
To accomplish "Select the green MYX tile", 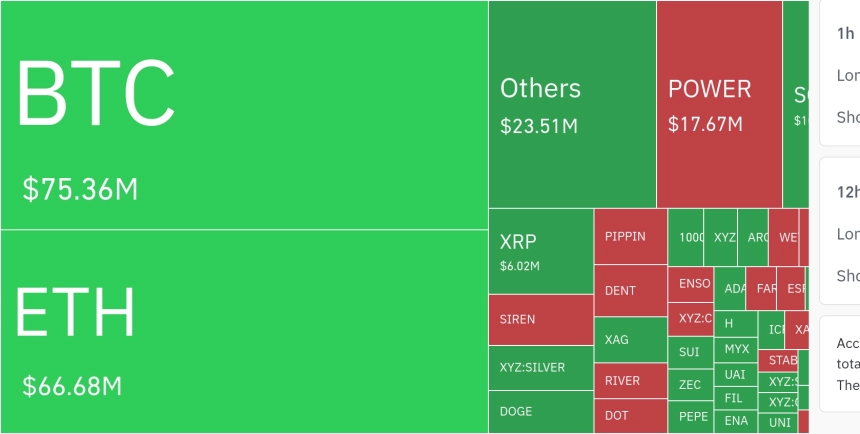I will pos(736,349).
